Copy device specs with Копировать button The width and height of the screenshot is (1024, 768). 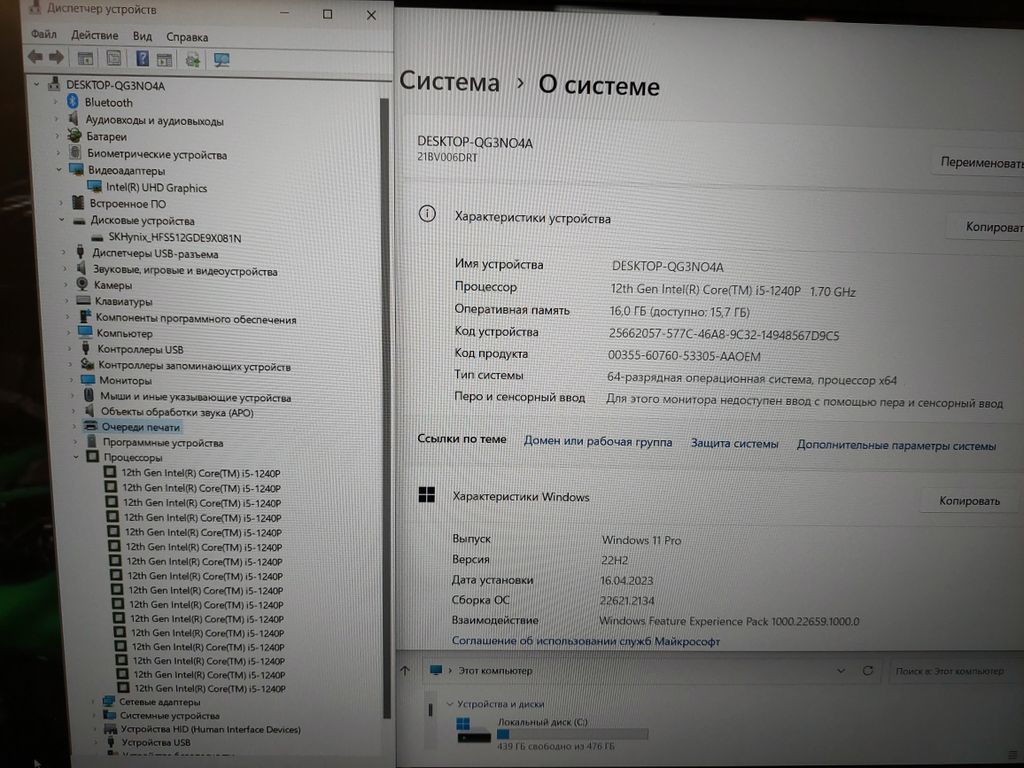[x=987, y=227]
